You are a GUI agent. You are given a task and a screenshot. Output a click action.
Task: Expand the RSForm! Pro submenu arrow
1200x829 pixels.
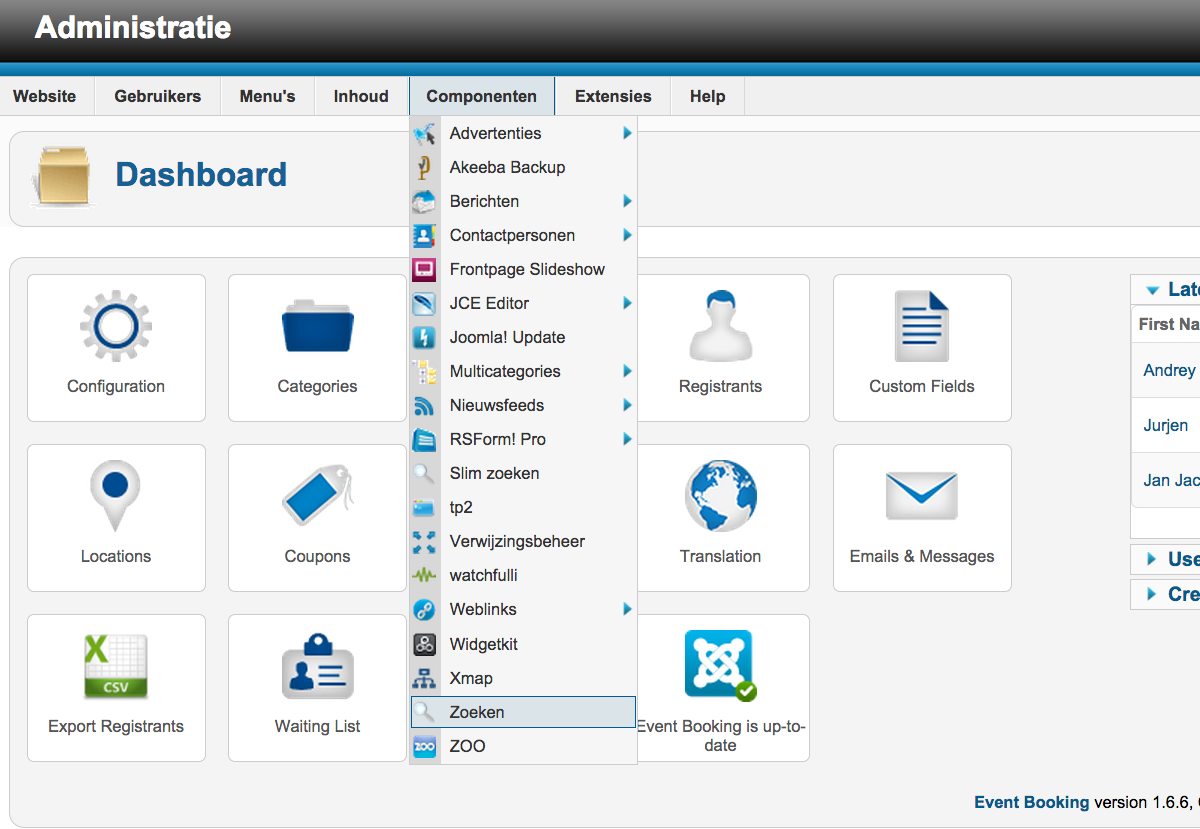(x=627, y=439)
